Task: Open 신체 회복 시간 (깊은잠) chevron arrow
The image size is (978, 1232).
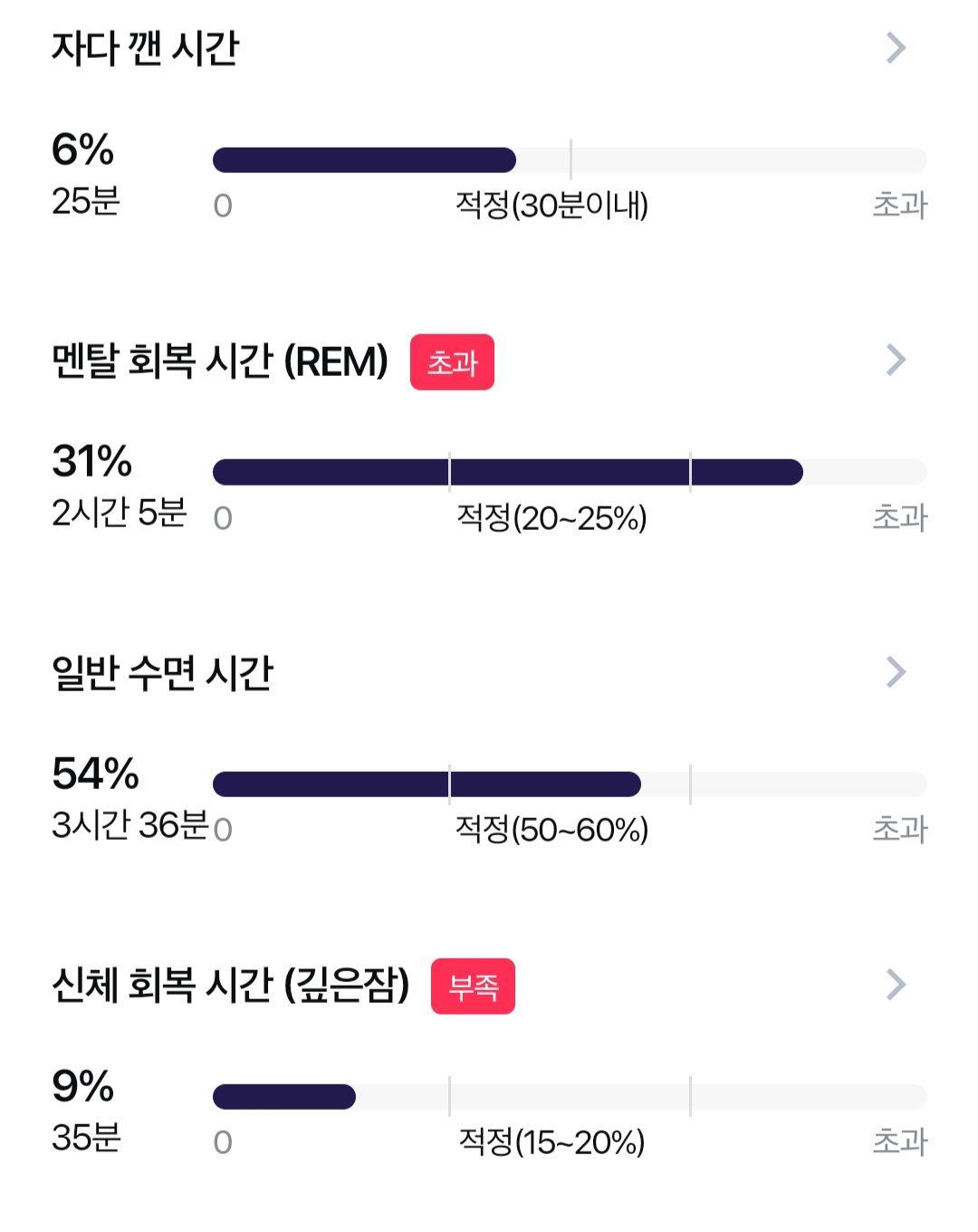Action: 896,985
